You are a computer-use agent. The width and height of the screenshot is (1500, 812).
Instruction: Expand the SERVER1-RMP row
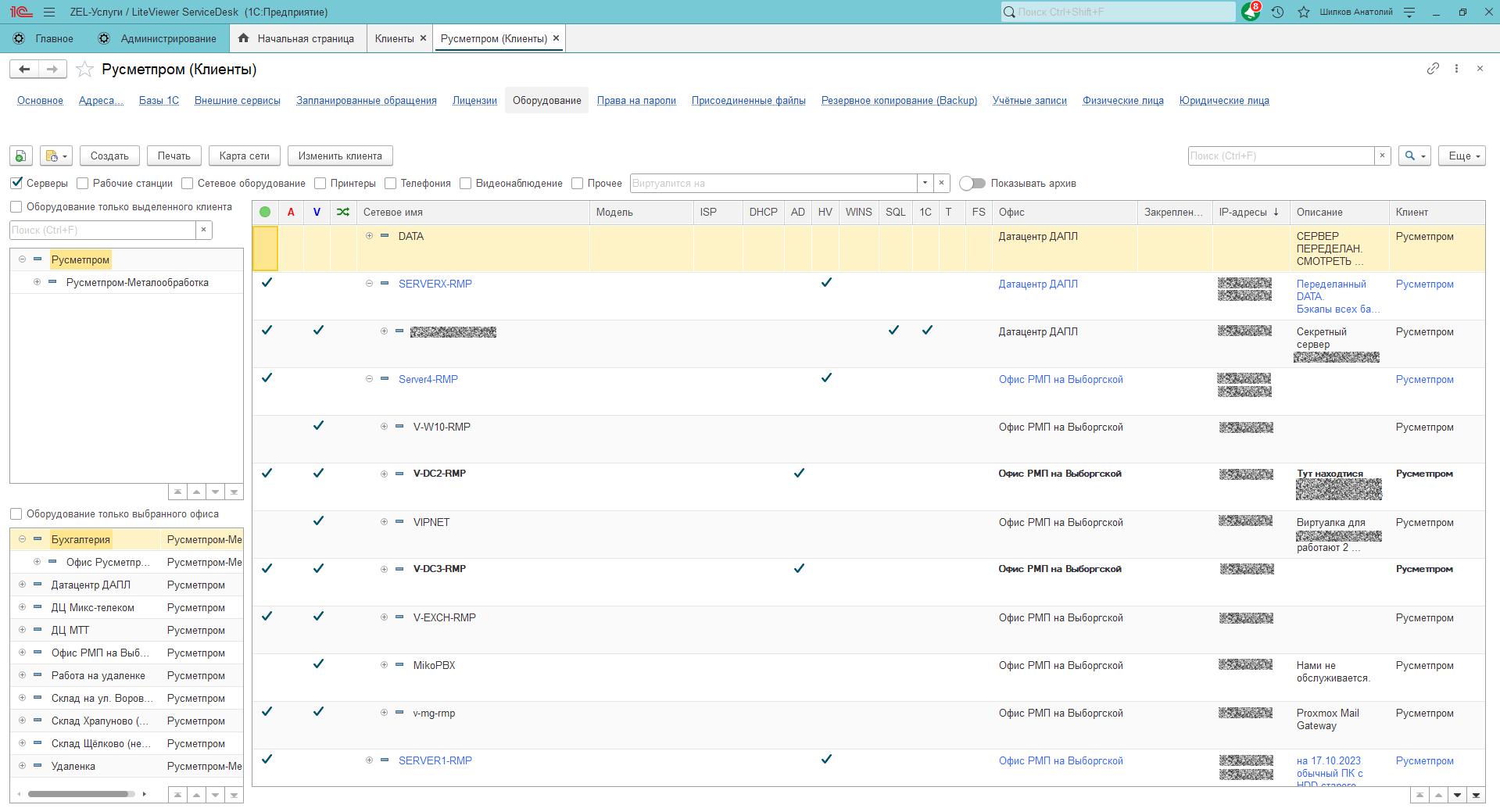point(369,760)
